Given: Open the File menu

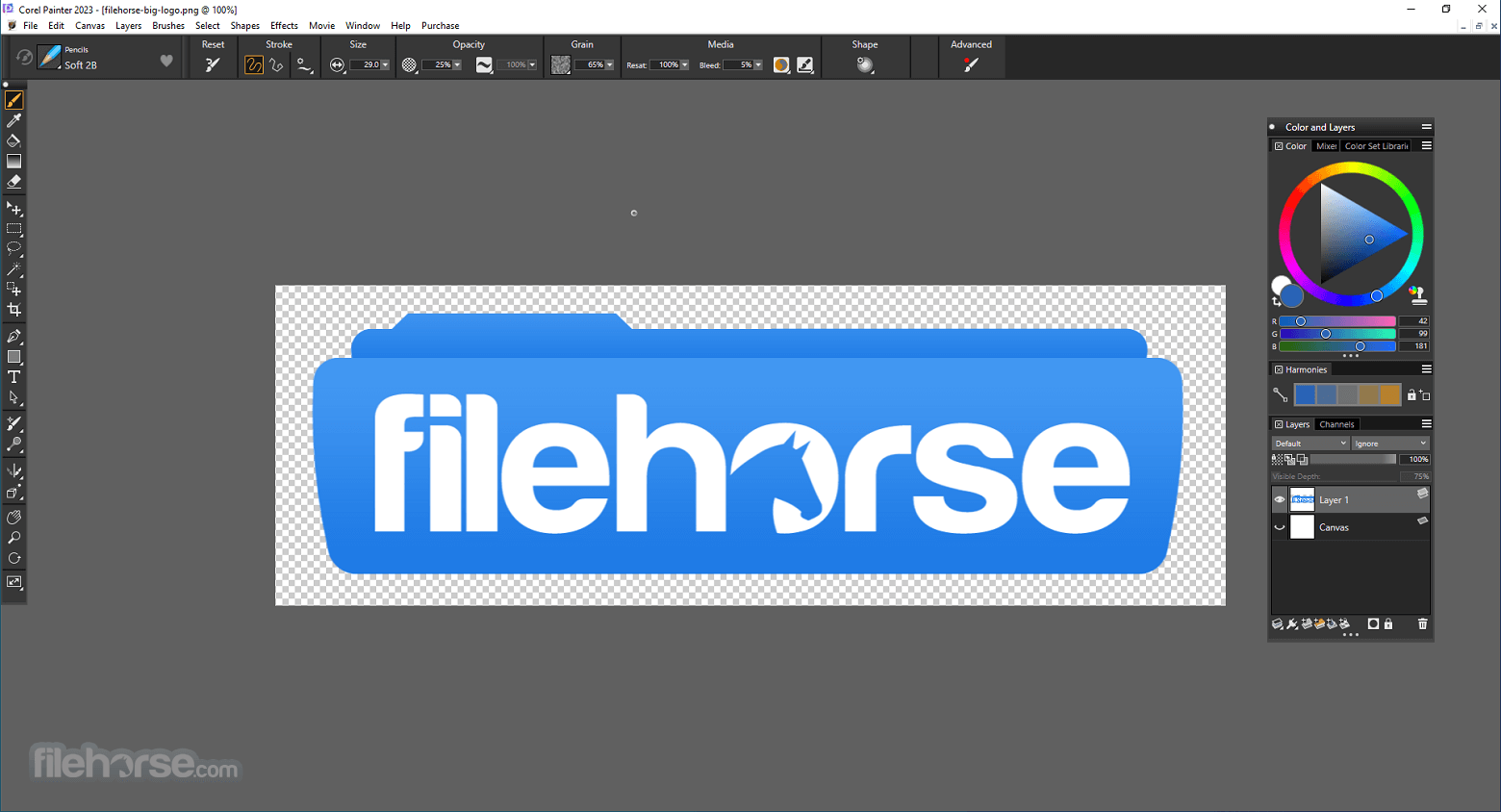Looking at the screenshot, I should coord(31,26).
